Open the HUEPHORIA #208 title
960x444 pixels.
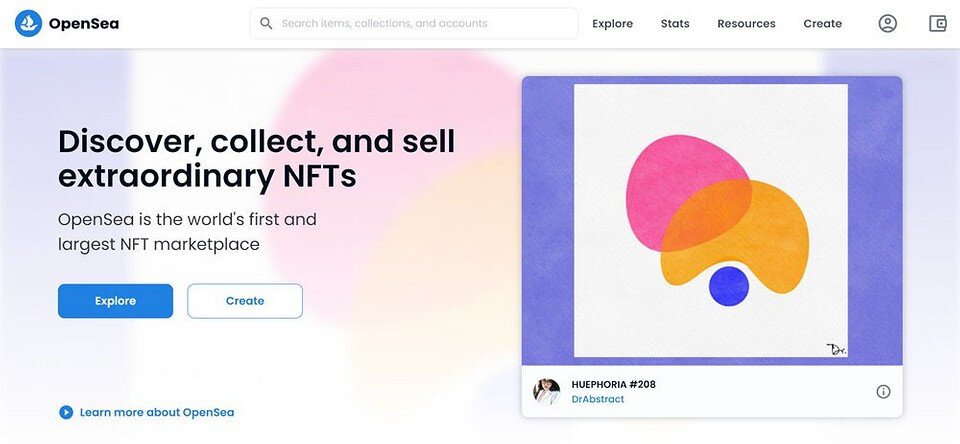pos(613,384)
